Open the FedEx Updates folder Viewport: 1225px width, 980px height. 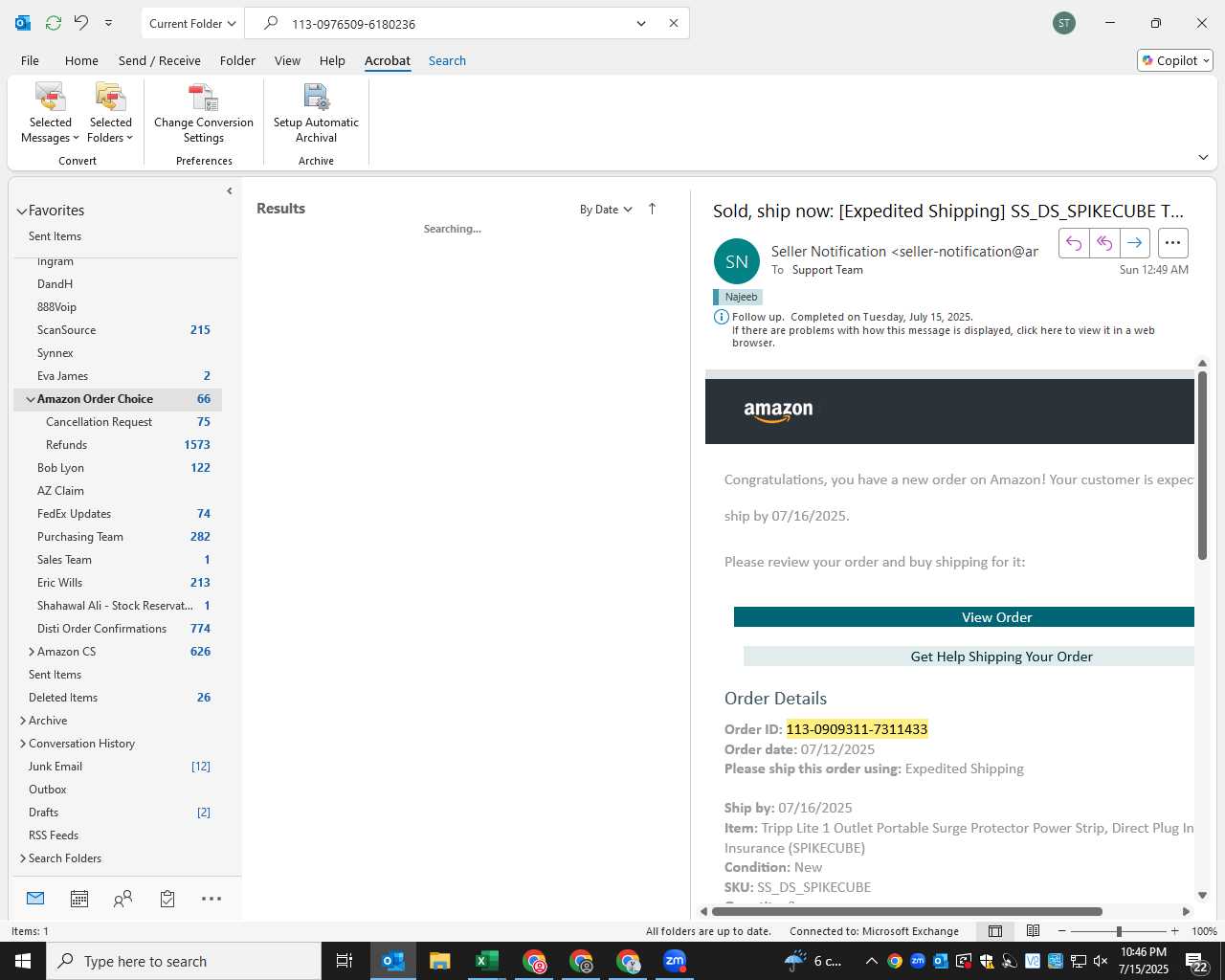click(x=118, y=514)
